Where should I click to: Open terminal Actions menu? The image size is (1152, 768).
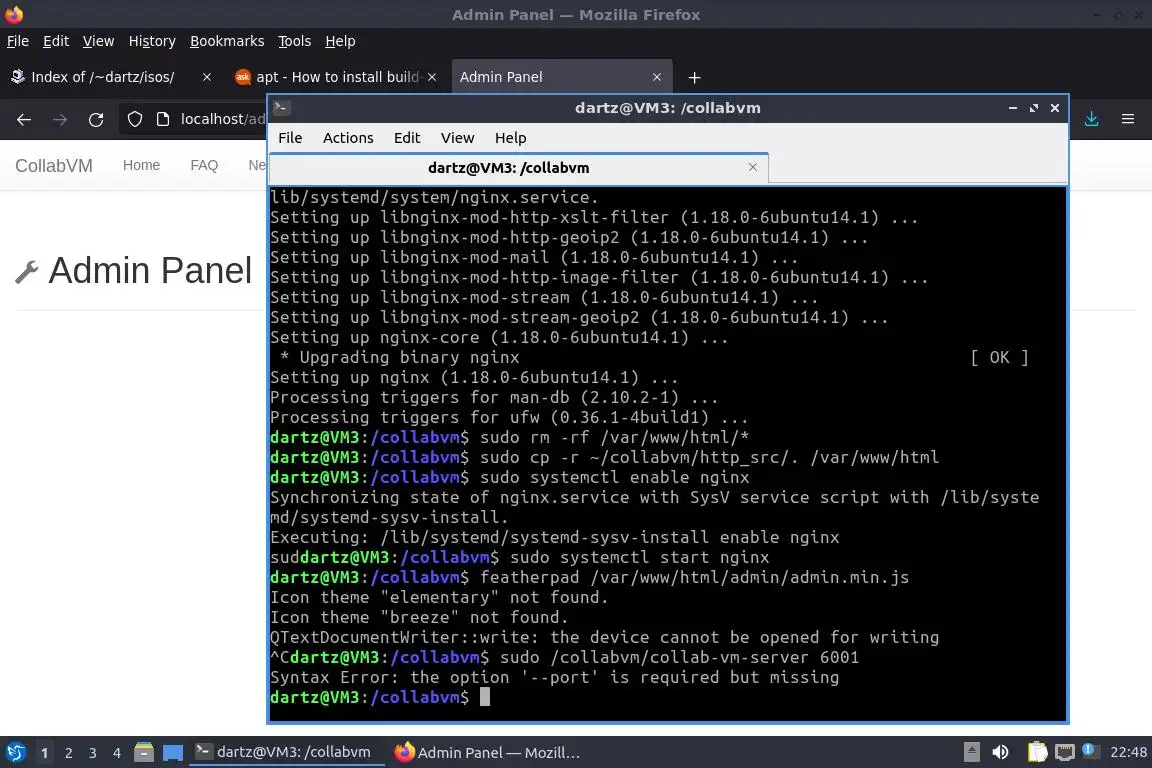point(348,137)
